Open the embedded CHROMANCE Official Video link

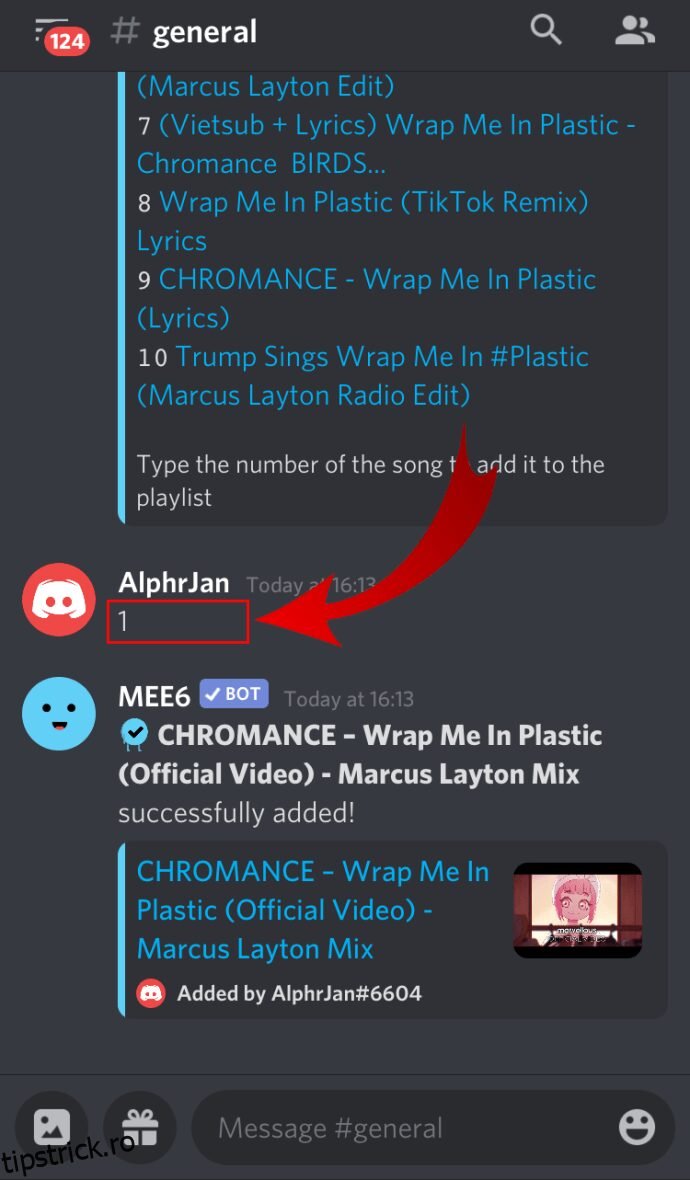313,910
